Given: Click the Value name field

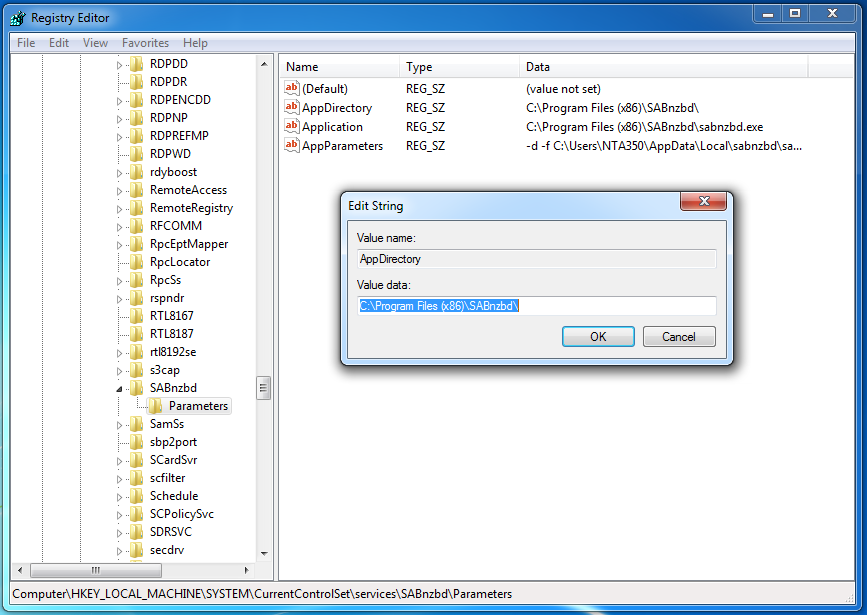Looking at the screenshot, I should (536, 259).
